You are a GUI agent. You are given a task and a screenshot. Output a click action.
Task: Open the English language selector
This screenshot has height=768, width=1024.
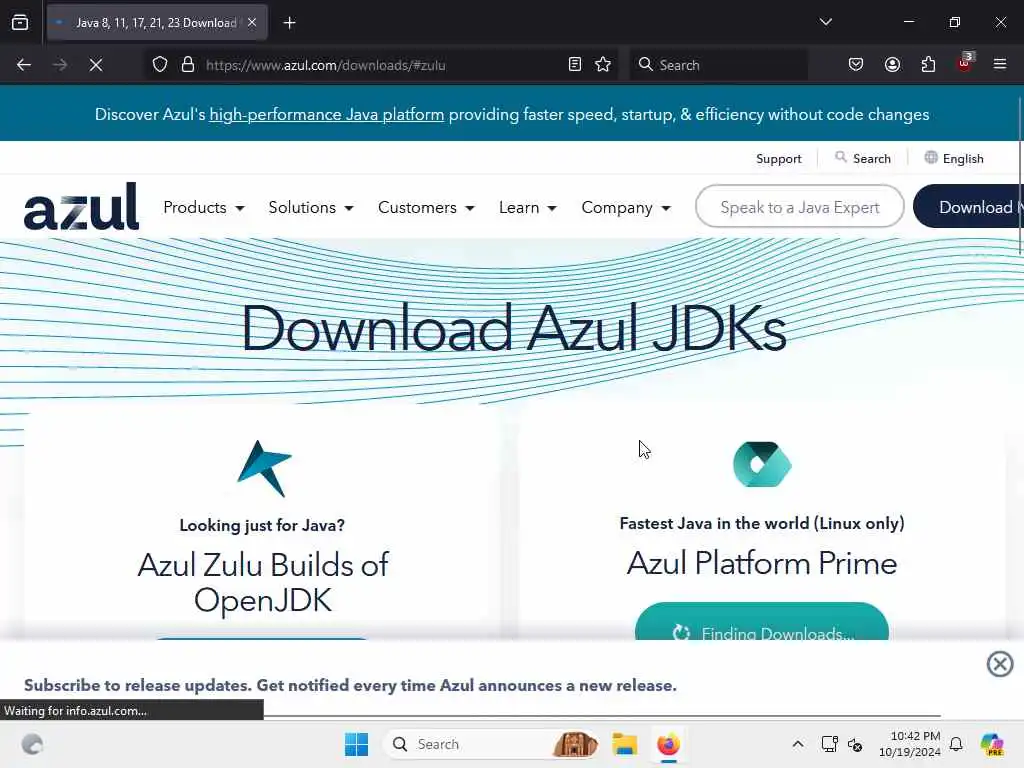click(x=954, y=159)
